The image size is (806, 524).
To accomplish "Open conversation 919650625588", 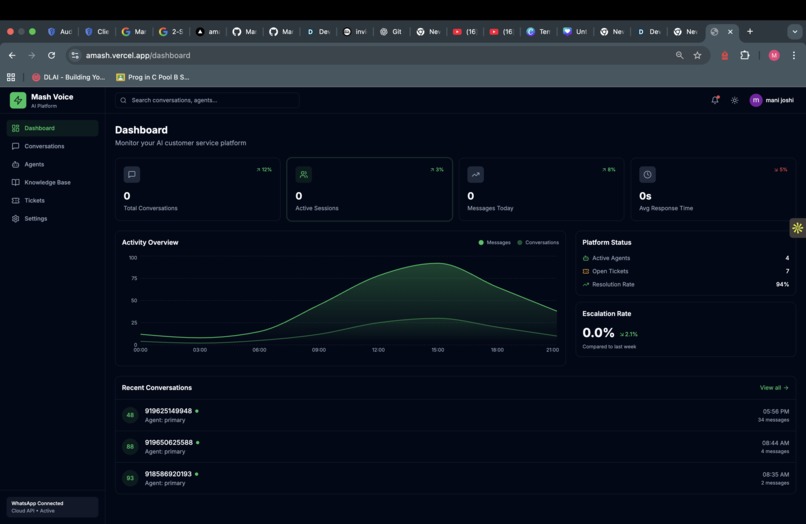I will pos(455,446).
